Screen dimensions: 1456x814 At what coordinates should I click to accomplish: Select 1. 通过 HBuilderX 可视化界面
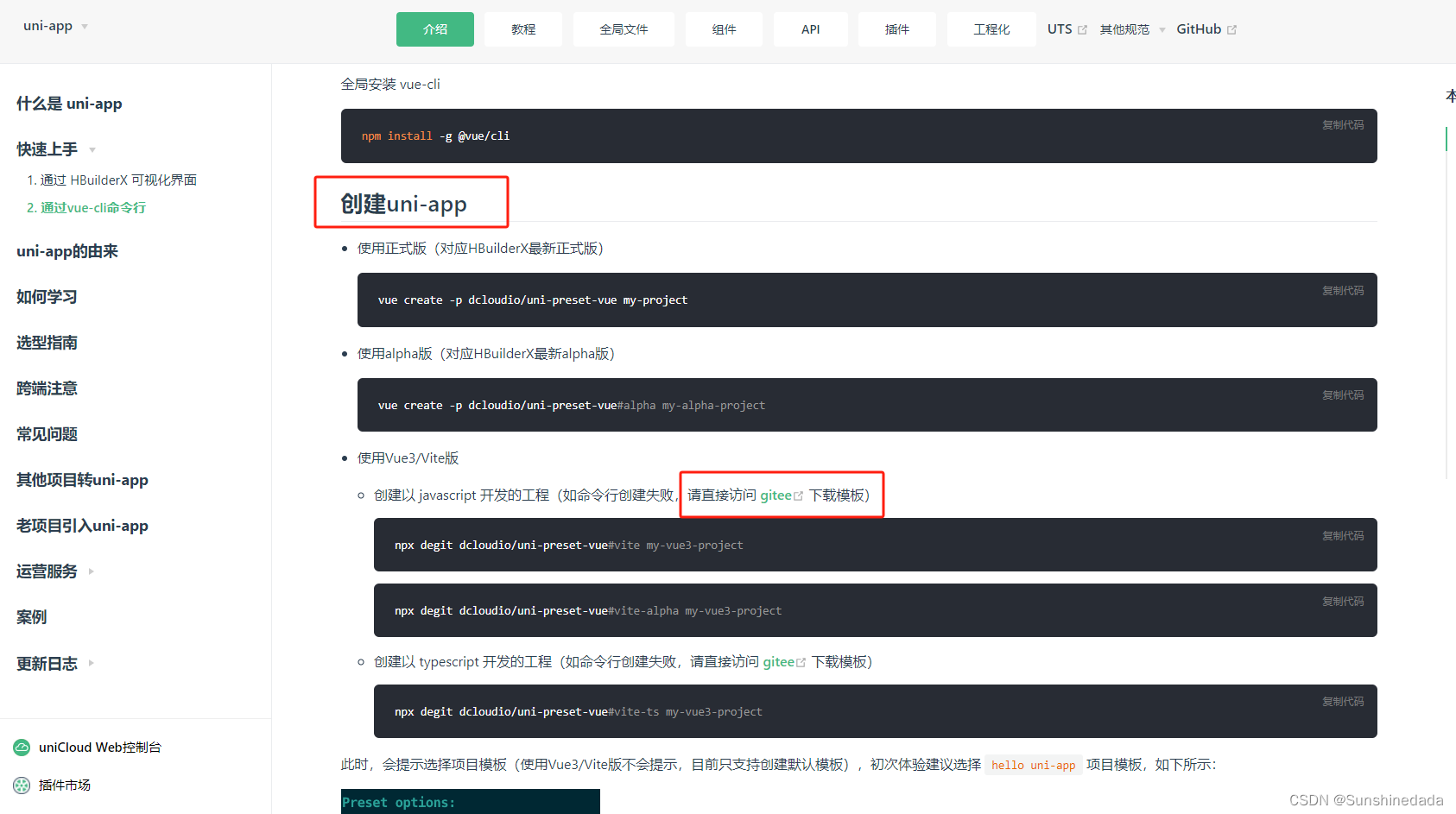(x=111, y=180)
